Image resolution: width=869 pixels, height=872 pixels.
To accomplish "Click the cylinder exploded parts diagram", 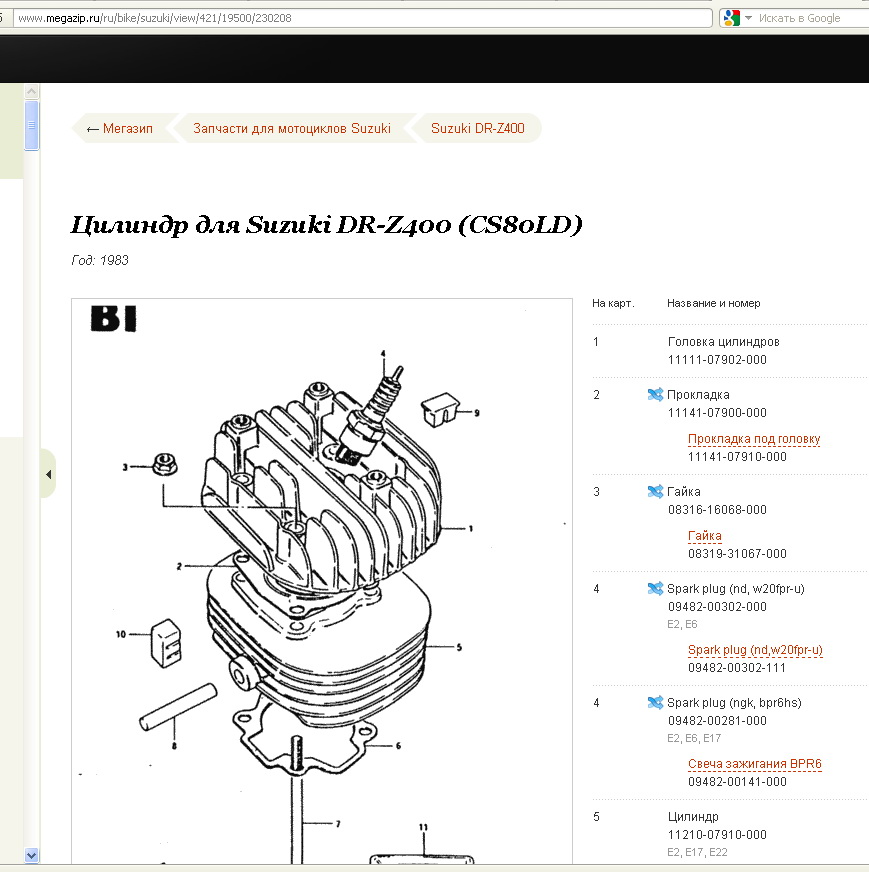I will click(x=322, y=581).
